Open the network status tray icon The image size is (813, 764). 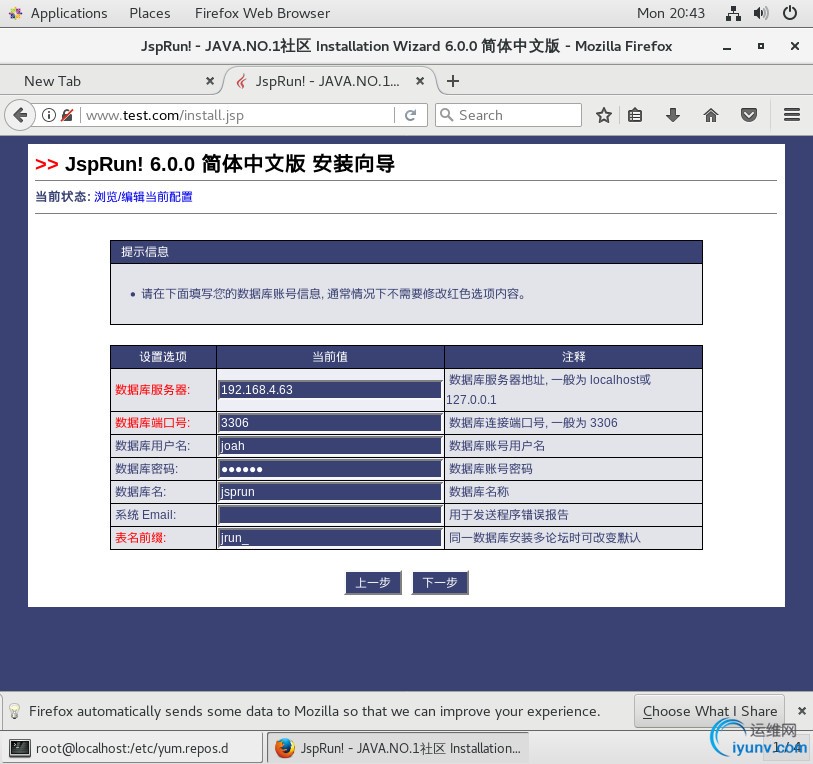pos(733,13)
